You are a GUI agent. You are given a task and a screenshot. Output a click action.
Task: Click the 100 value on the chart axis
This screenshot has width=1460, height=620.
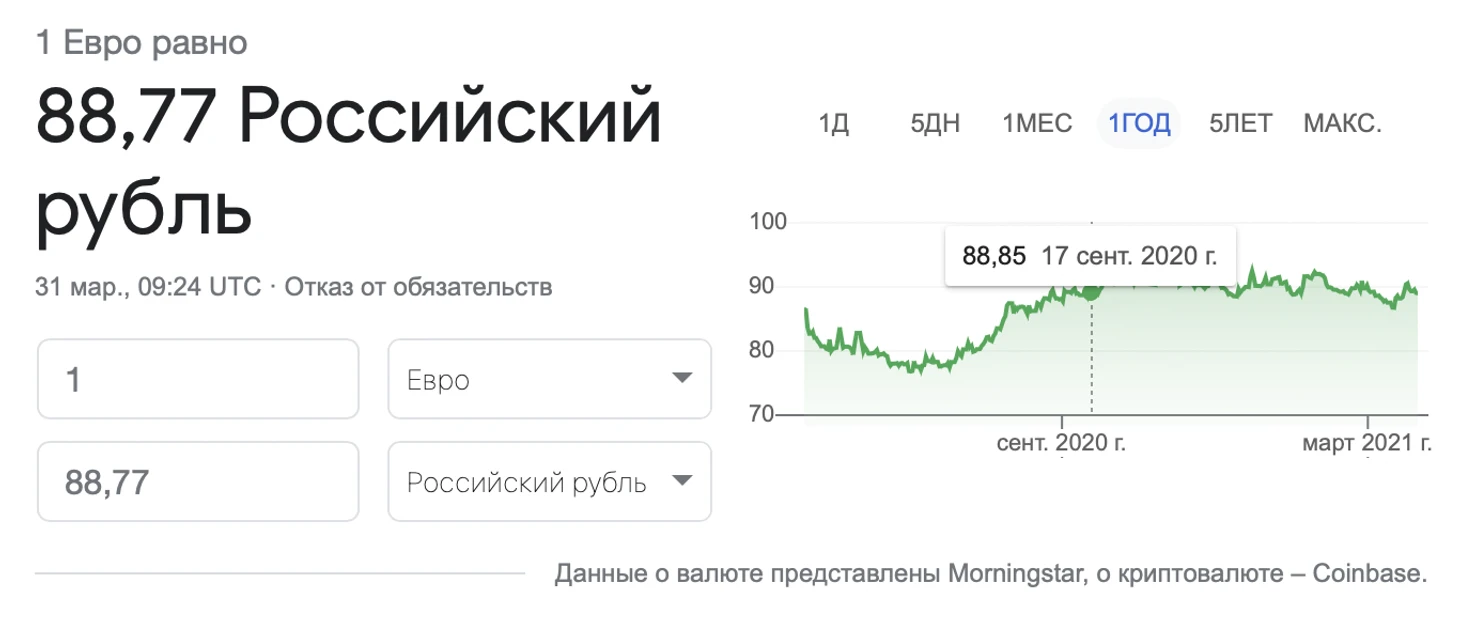point(769,222)
